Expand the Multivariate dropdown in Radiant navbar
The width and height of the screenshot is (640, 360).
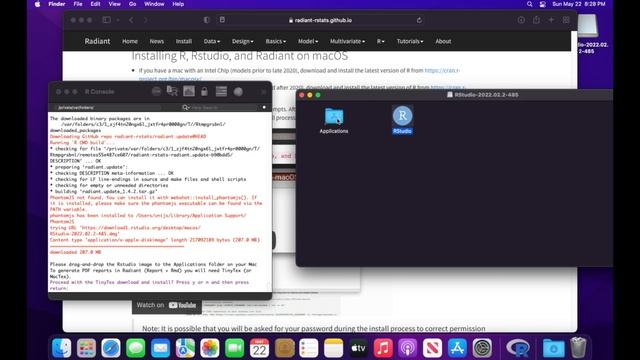[x=347, y=41]
